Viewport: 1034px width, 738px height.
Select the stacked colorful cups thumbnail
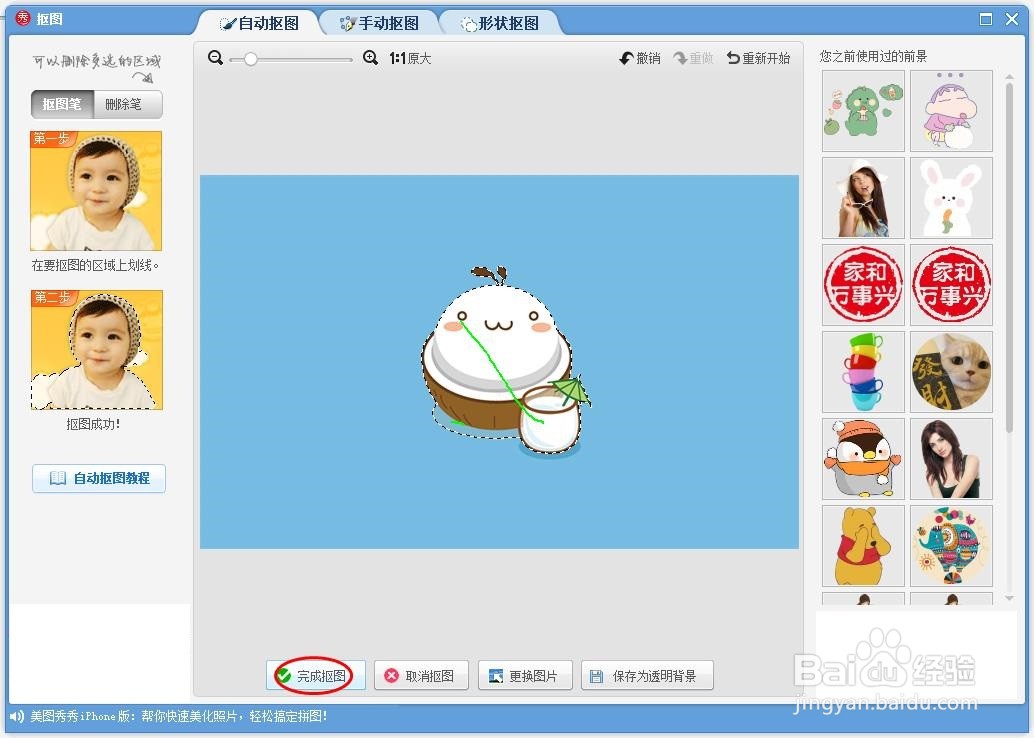pyautogui.click(x=863, y=372)
